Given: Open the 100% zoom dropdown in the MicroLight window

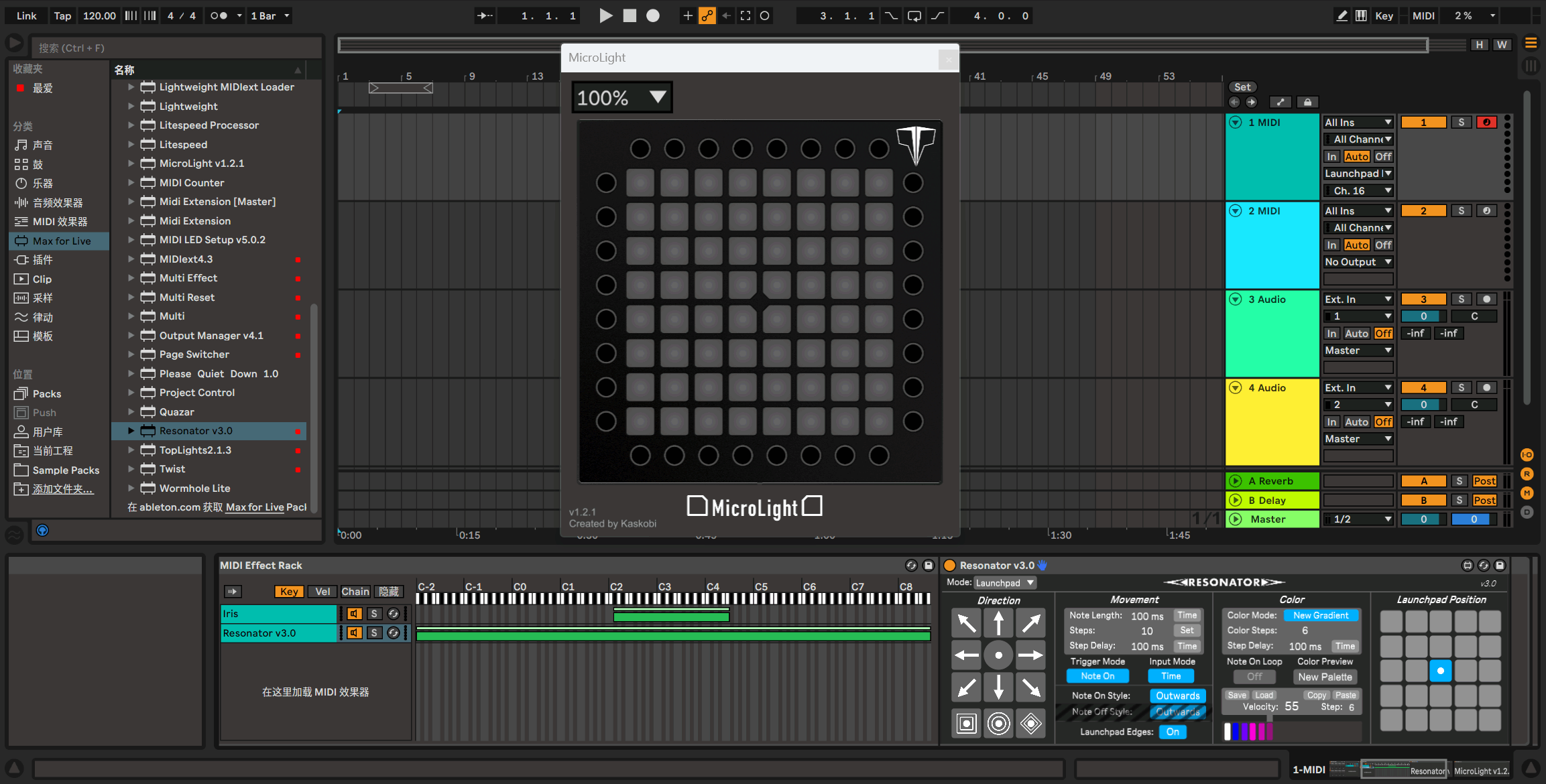Looking at the screenshot, I should [x=620, y=96].
